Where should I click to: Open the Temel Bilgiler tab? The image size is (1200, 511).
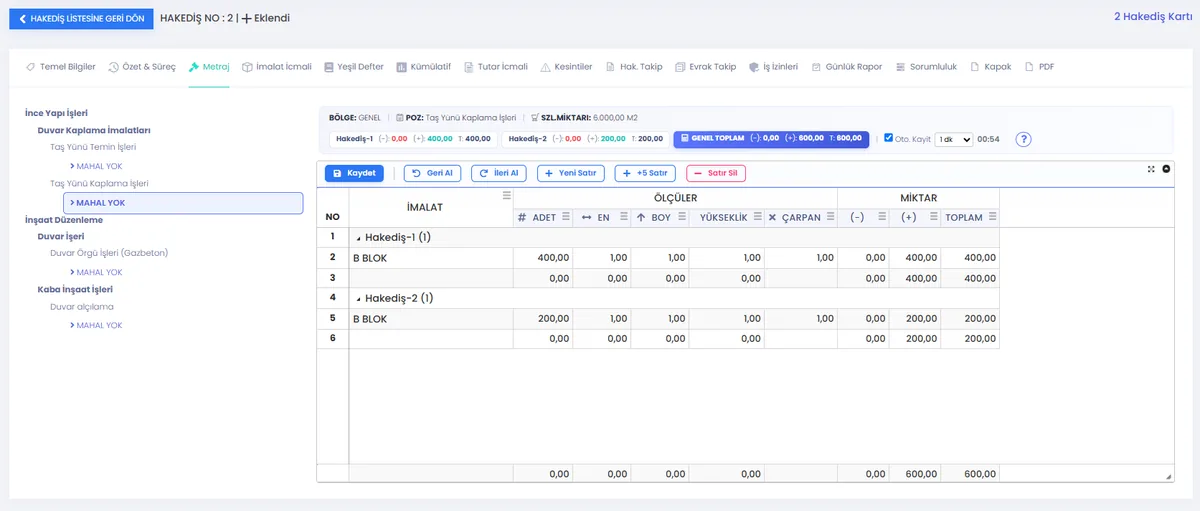coord(61,67)
